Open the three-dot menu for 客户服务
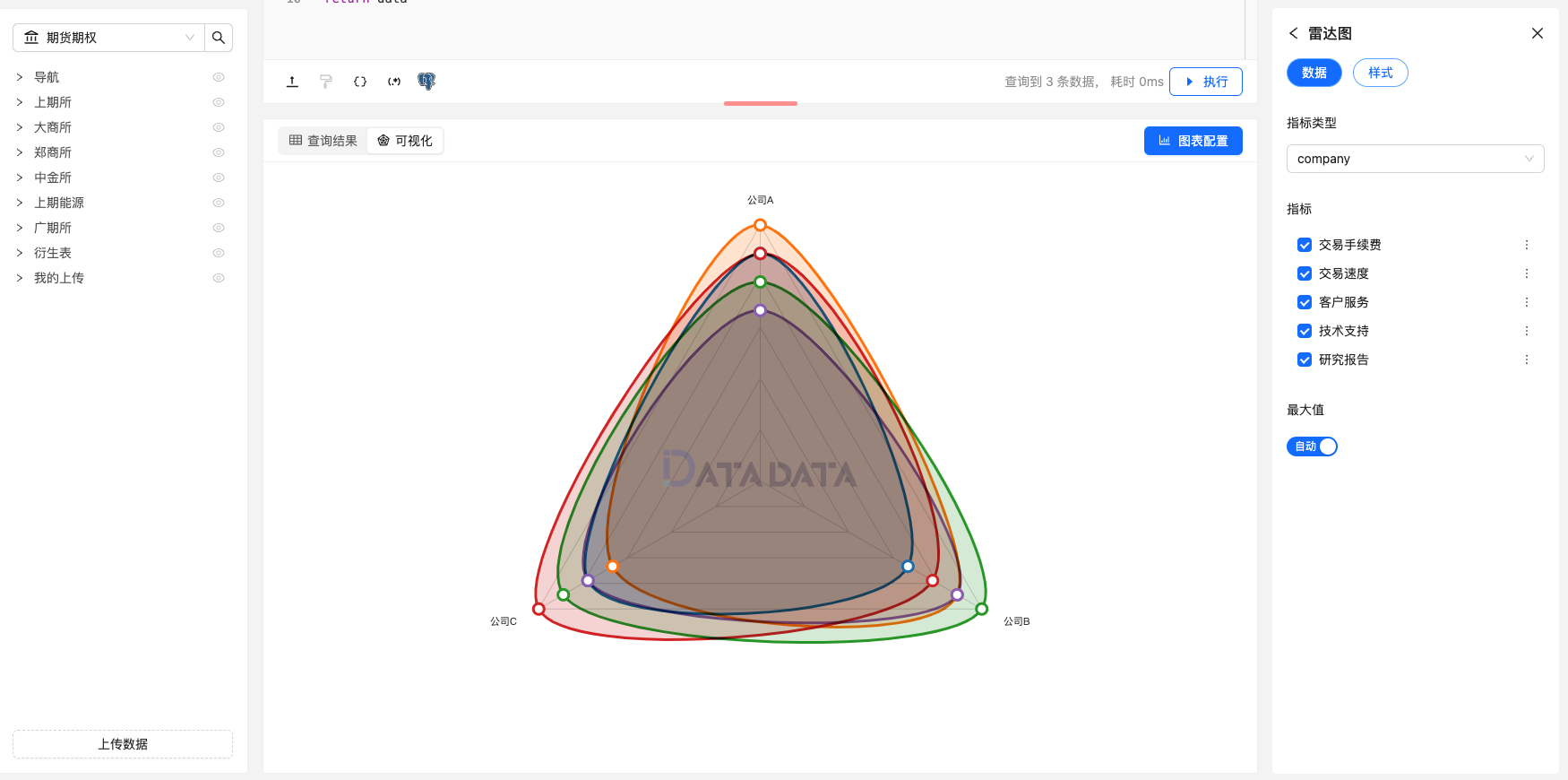The width and height of the screenshot is (1568, 780). 1527,302
